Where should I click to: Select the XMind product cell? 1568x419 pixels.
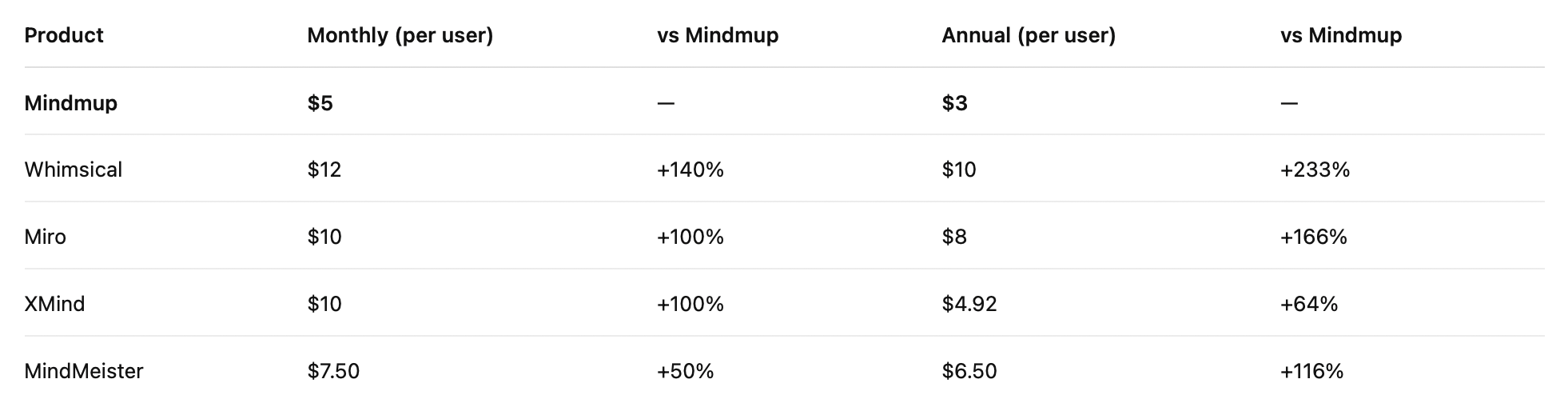pyautogui.click(x=54, y=304)
